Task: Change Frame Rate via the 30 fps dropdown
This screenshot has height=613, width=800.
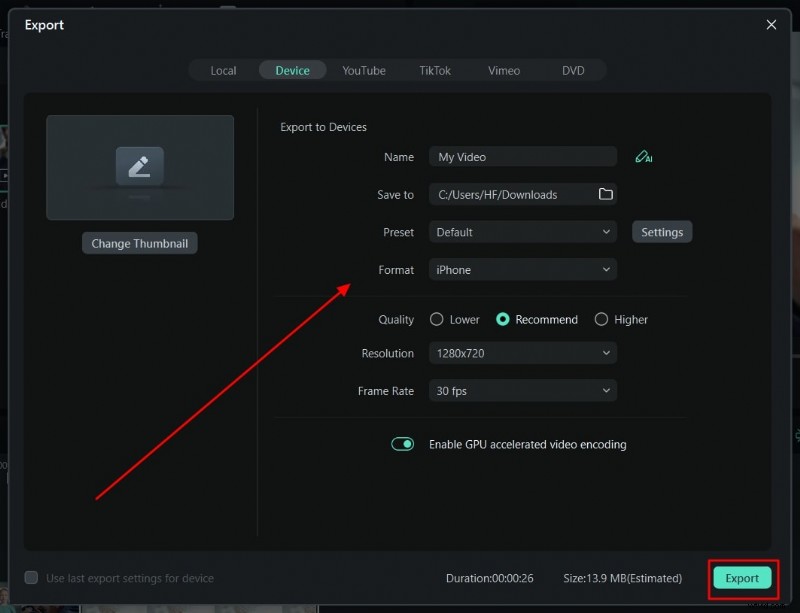Action: pos(522,390)
